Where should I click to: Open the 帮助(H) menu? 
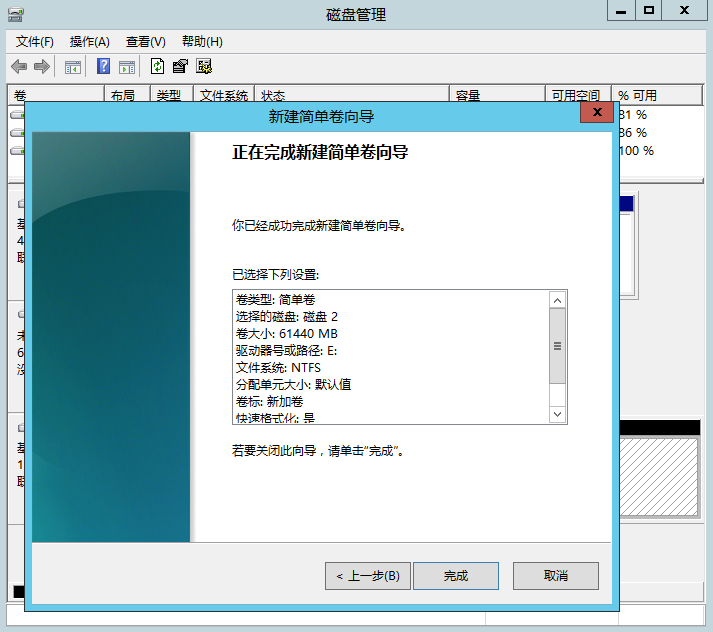tap(202, 42)
